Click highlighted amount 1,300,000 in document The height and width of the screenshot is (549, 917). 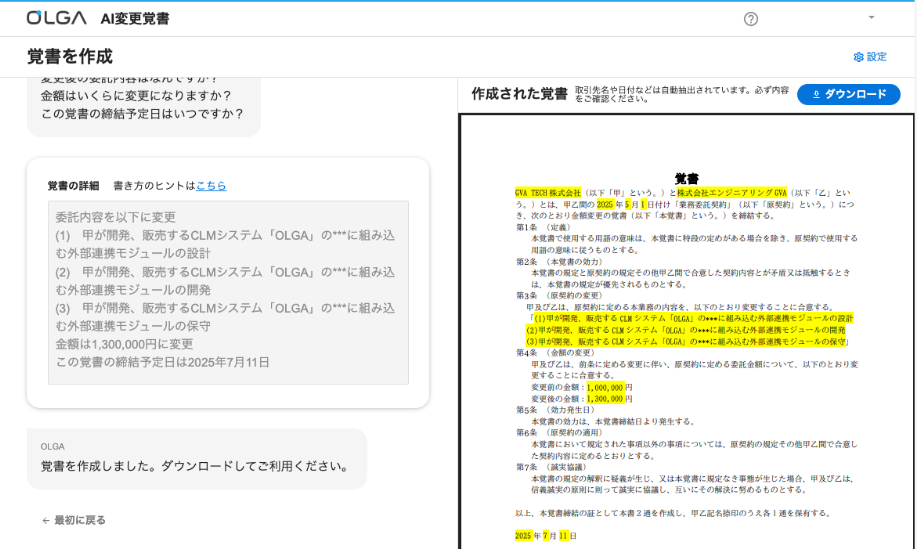click(x=605, y=399)
